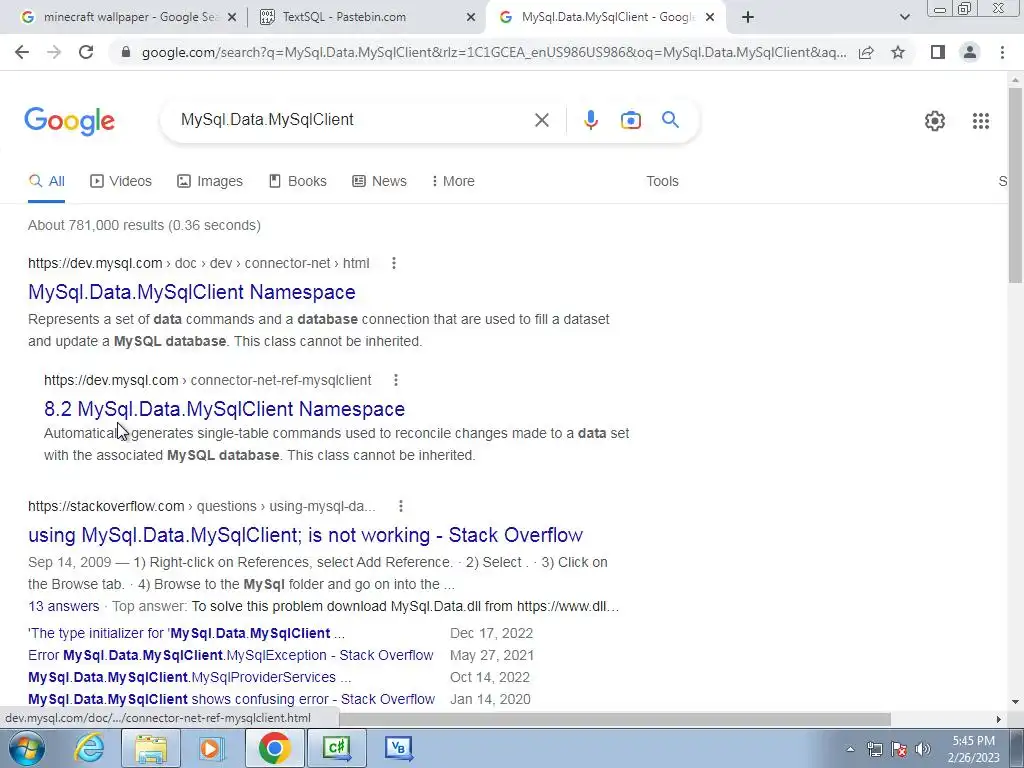1024x768 pixels.
Task: Switch to News results
Action: (x=379, y=181)
